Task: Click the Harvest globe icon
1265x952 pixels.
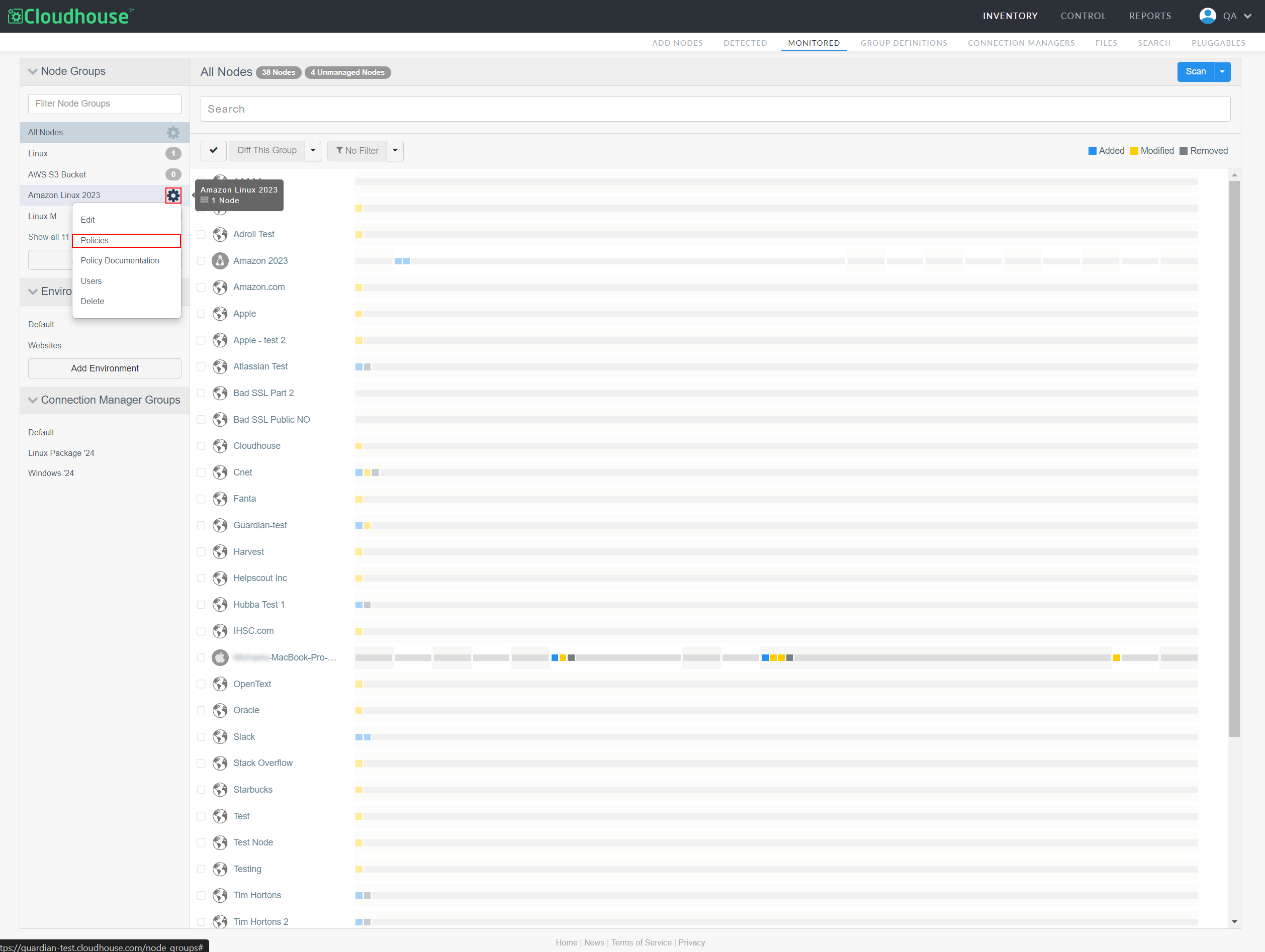Action: [x=220, y=552]
